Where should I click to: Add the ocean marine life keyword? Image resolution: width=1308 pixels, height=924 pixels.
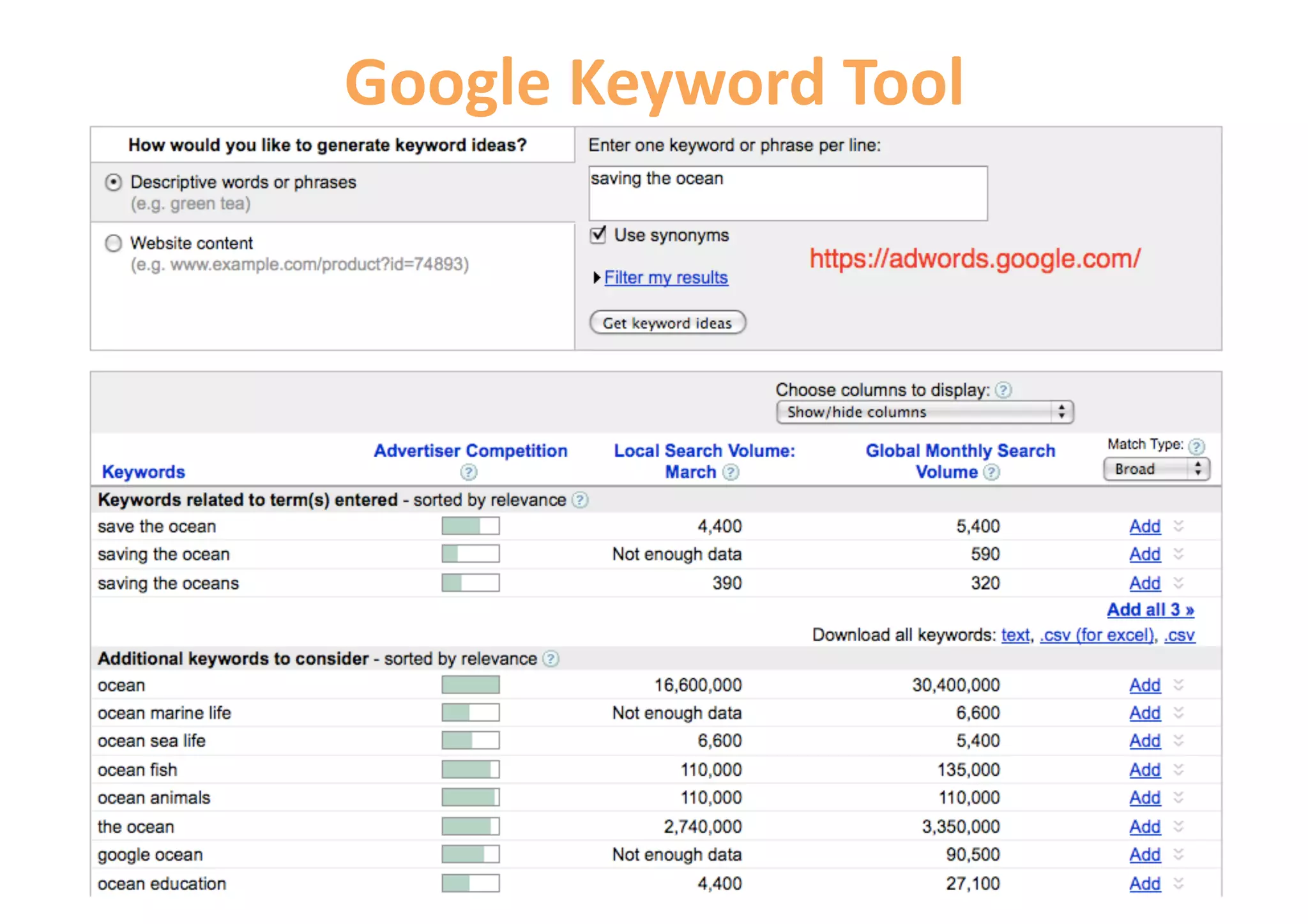coord(1144,713)
